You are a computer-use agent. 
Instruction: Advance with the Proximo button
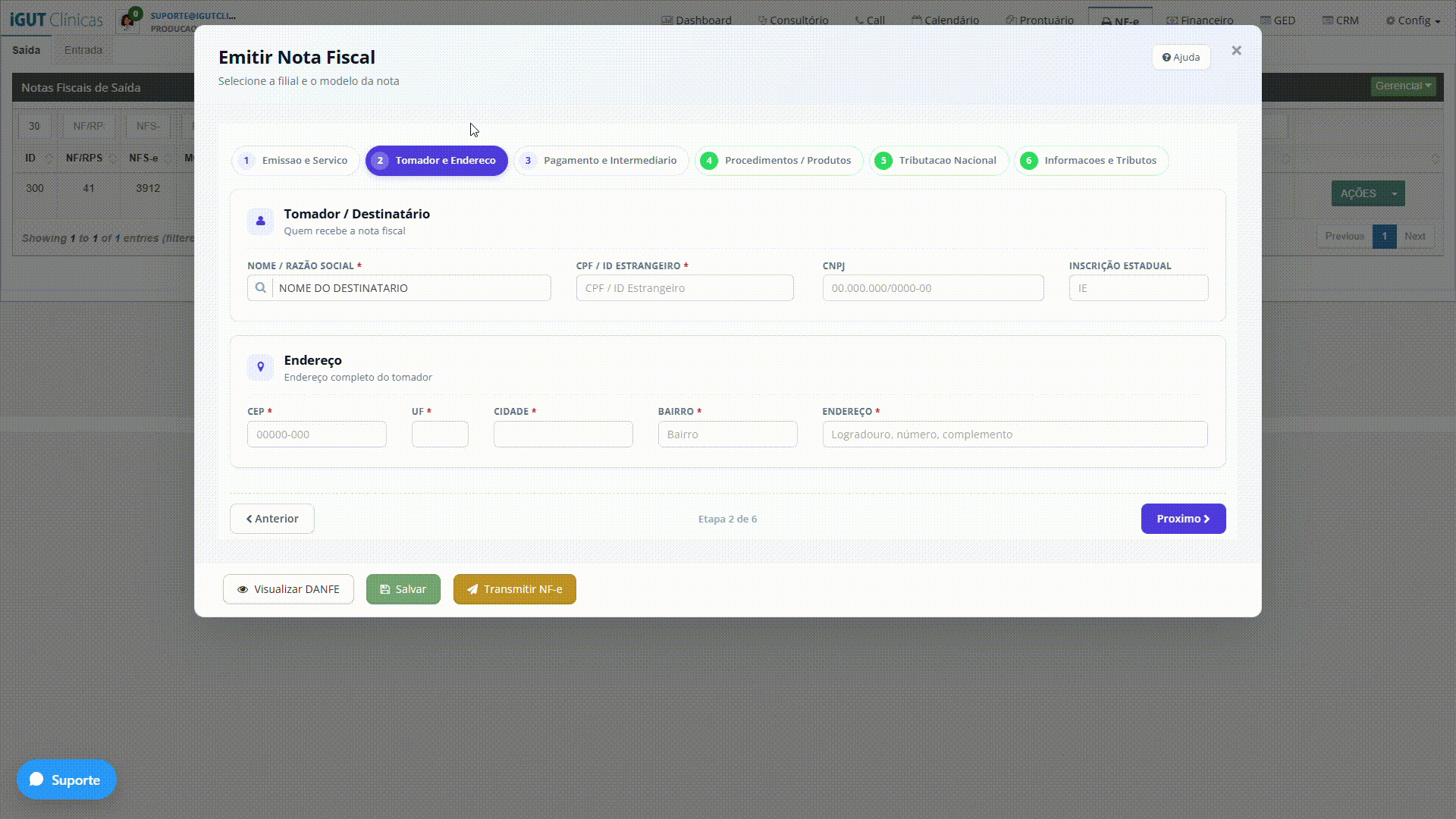click(1183, 519)
